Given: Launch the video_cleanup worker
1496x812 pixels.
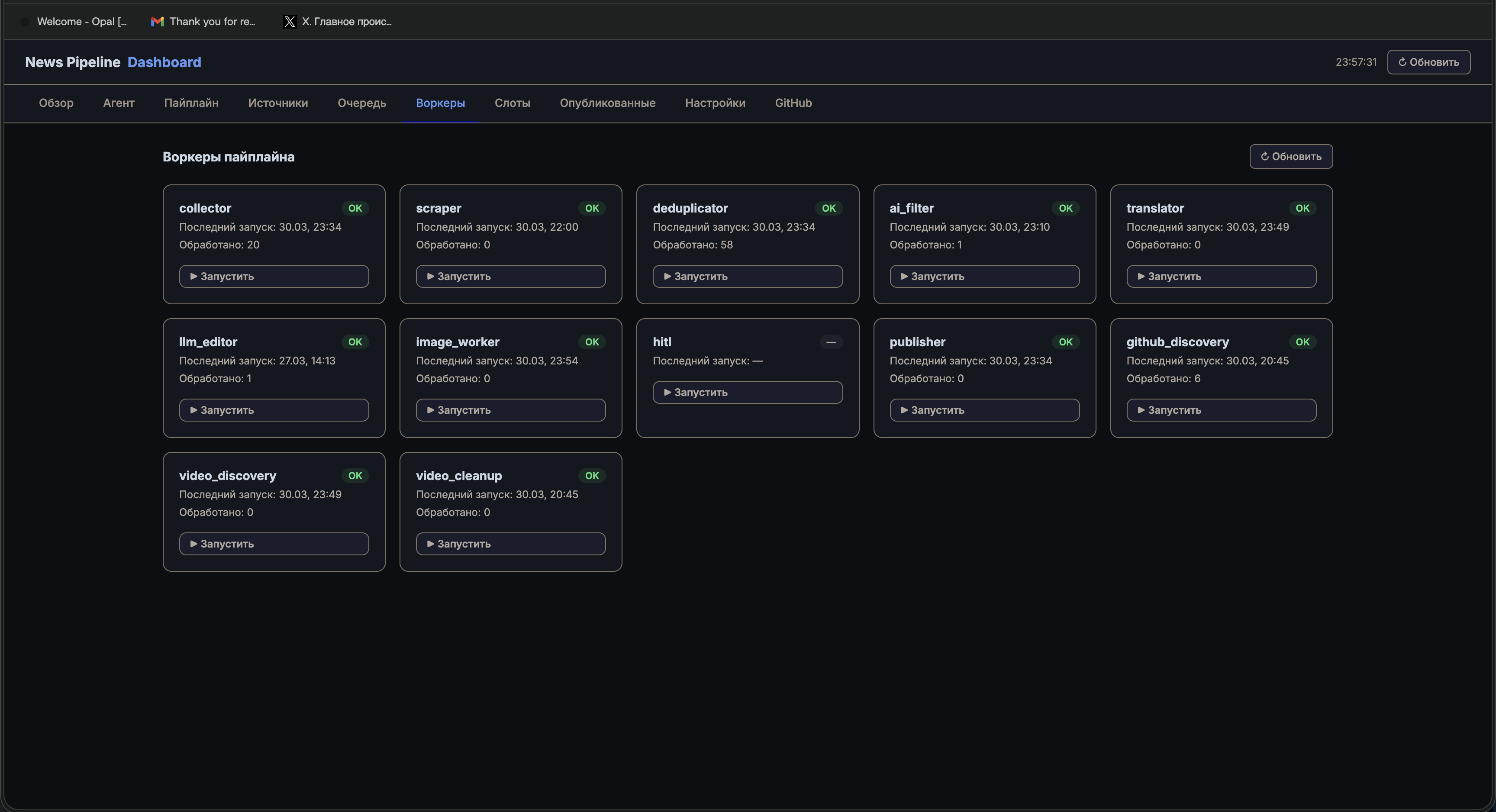Looking at the screenshot, I should (x=510, y=544).
